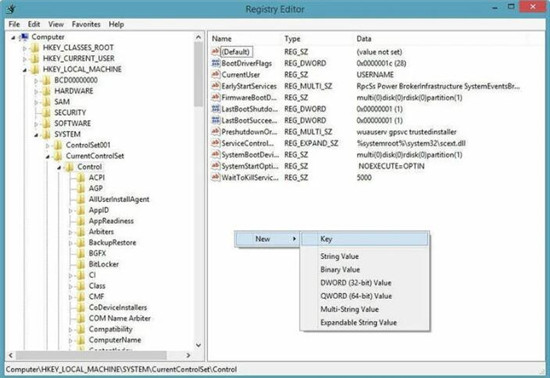550x378 pixels.
Task: Select the FirmwareBootD... value name
Action: (x=249, y=97)
